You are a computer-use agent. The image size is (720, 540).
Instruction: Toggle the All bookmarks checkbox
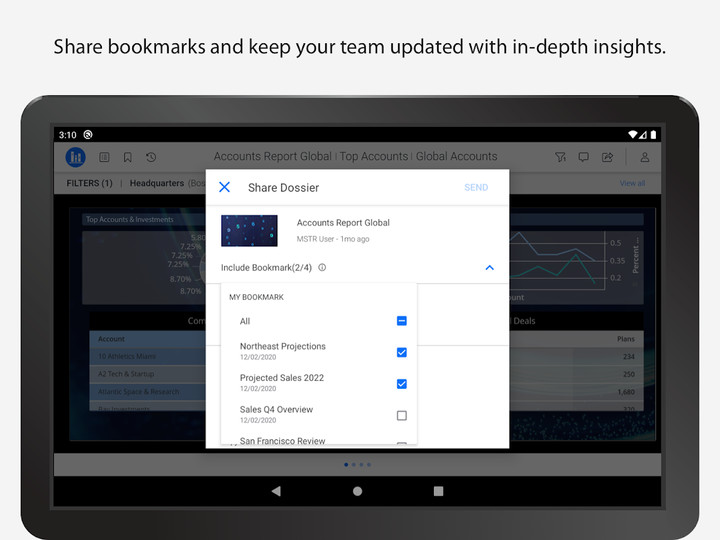(x=402, y=321)
